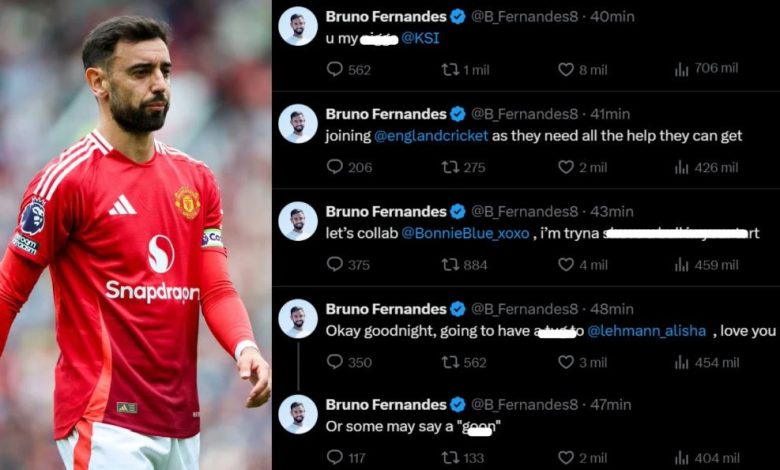
Task: Retweet the last tweet with 133 retweets
Action: [450, 458]
